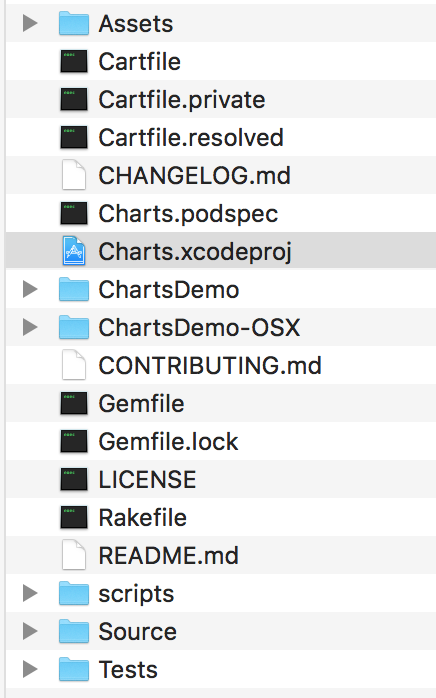Screen dimensions: 436x698
Task: Expand the Tests folder disclosure triangle
Action: point(30,669)
